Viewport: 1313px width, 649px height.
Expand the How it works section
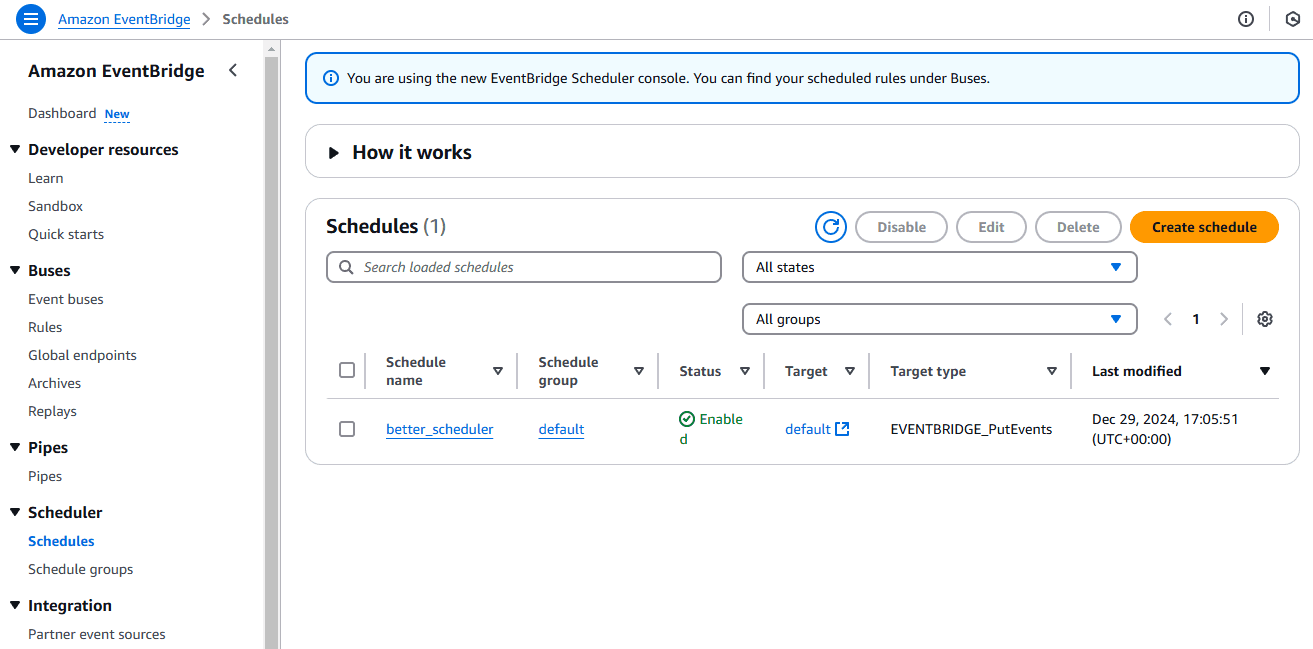click(334, 153)
